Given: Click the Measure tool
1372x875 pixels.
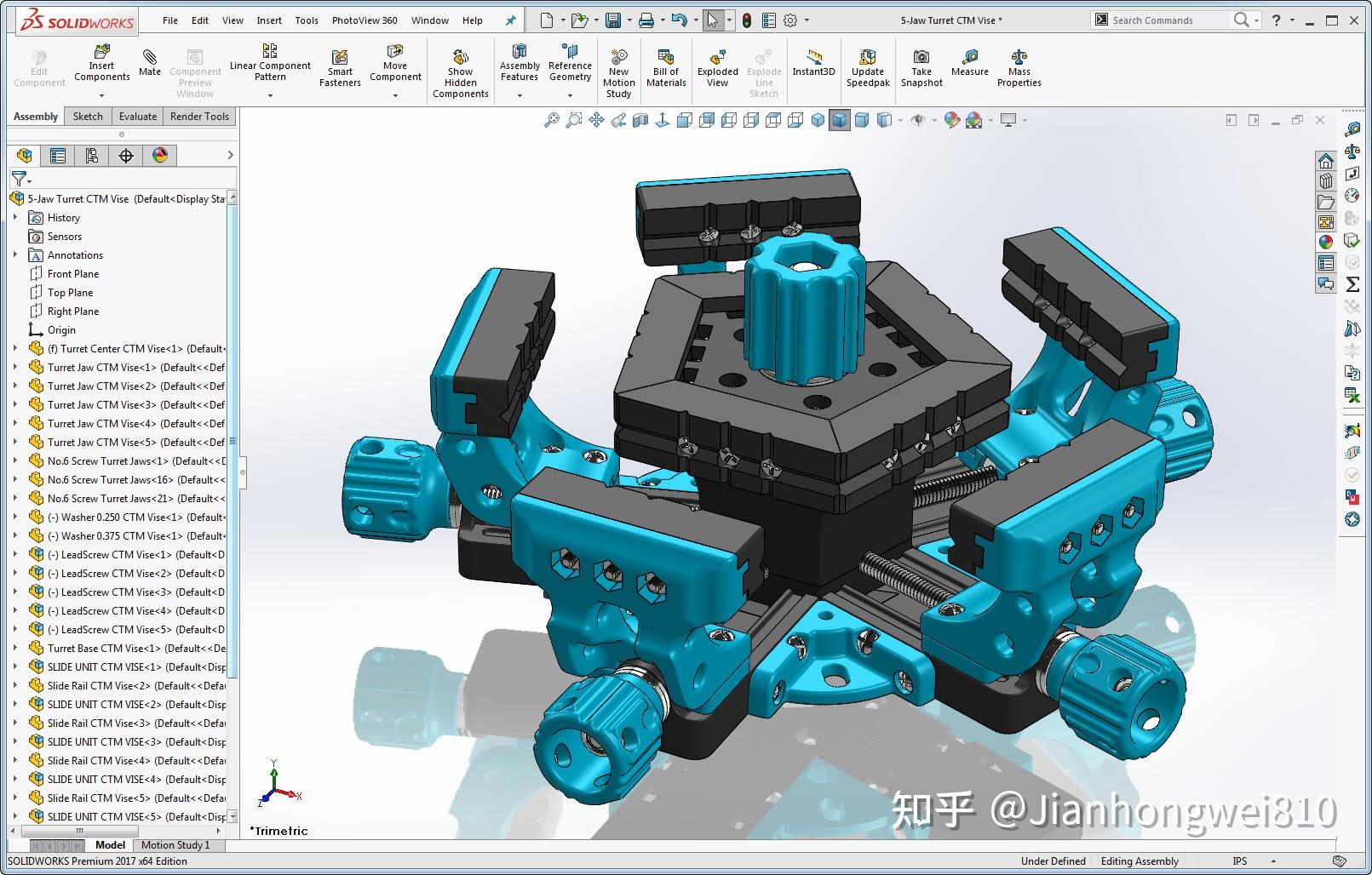Looking at the screenshot, I should (969, 66).
